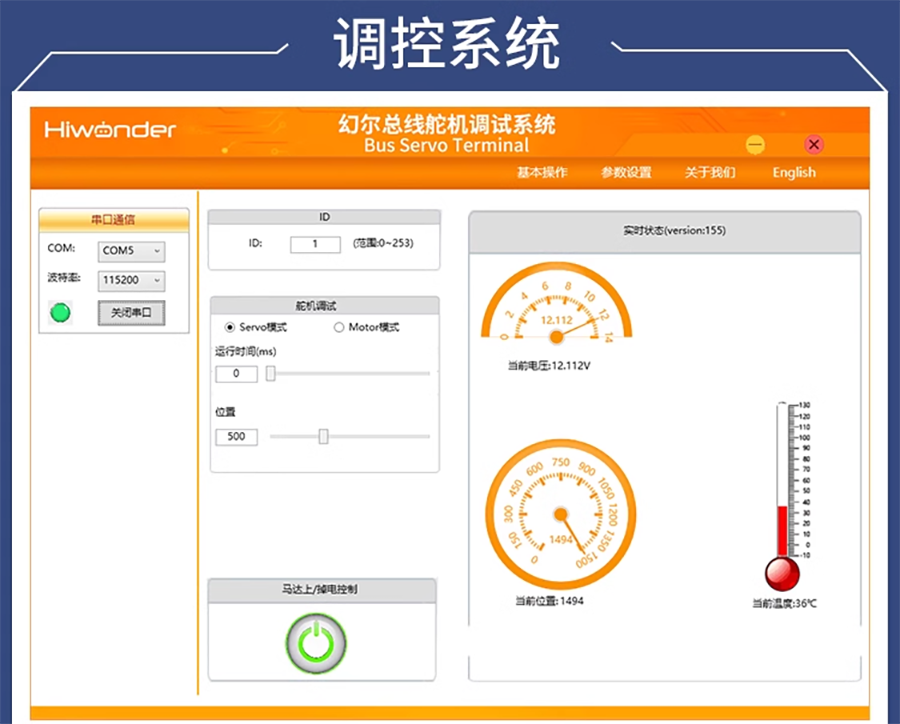Click the 关闭串口 button
The height and width of the screenshot is (724, 900).
pyautogui.click(x=131, y=313)
